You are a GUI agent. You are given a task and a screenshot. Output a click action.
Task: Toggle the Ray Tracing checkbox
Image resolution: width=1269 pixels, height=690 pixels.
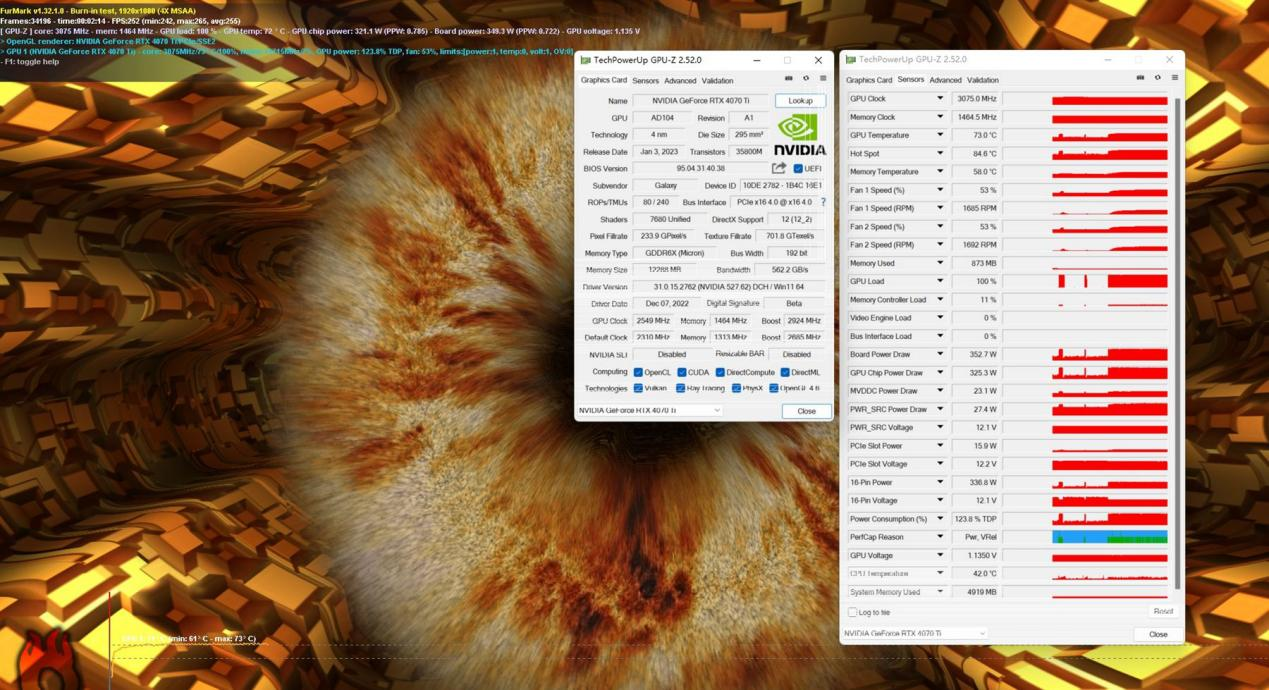680,388
